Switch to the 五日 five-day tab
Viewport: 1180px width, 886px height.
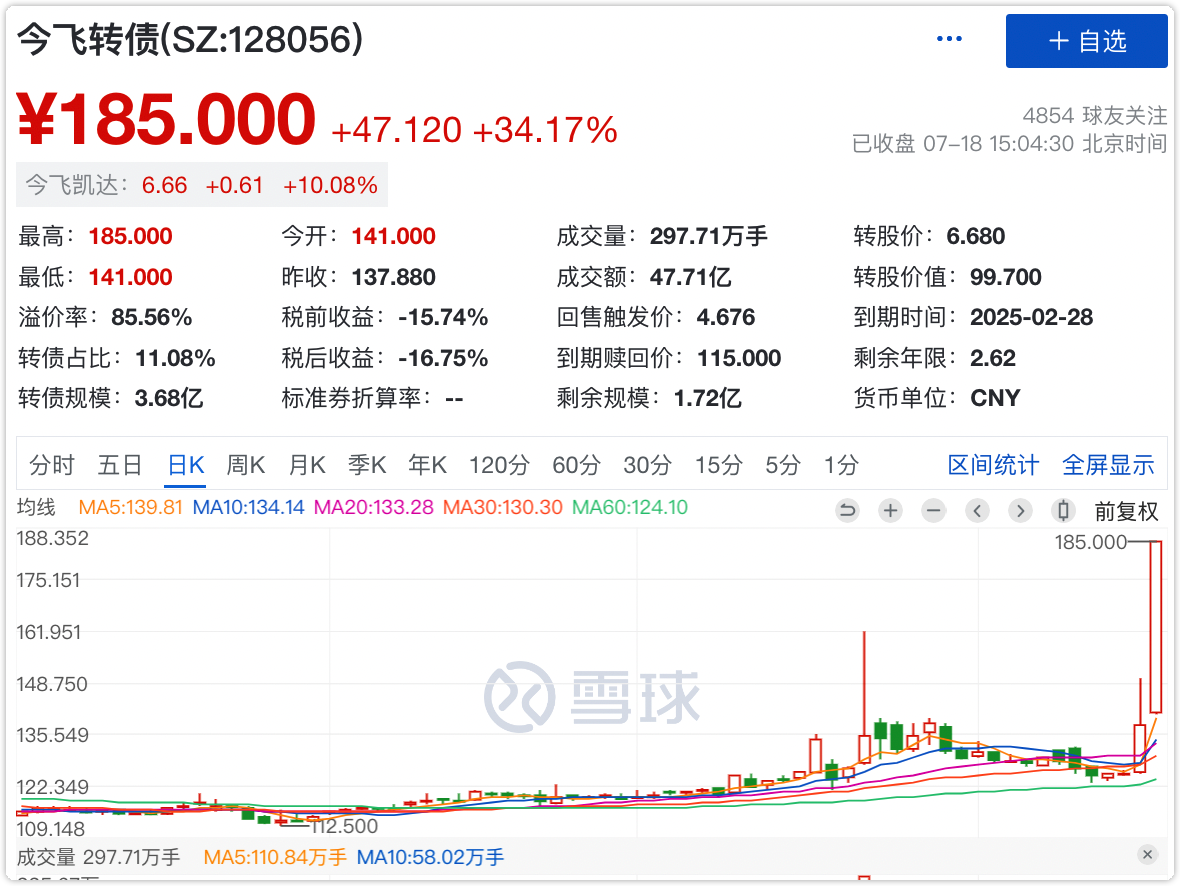[120, 465]
